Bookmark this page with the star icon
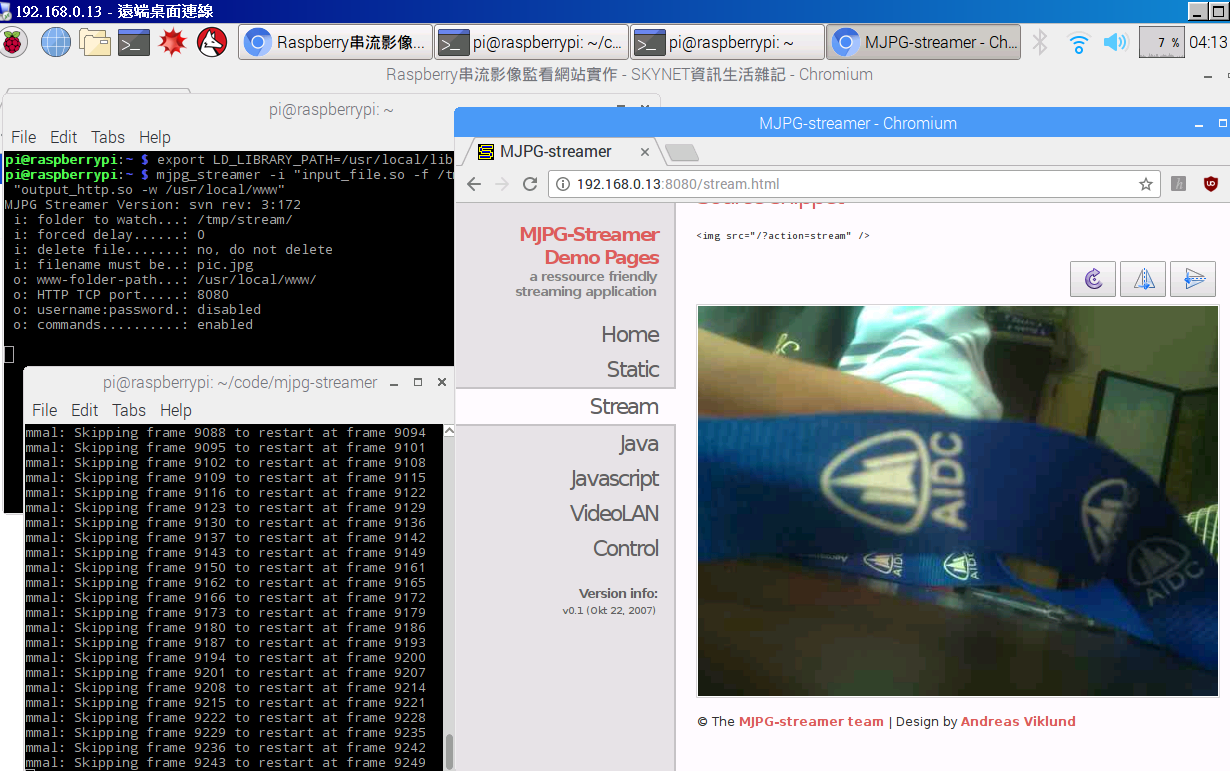This screenshot has width=1230, height=771. pos(1146,184)
